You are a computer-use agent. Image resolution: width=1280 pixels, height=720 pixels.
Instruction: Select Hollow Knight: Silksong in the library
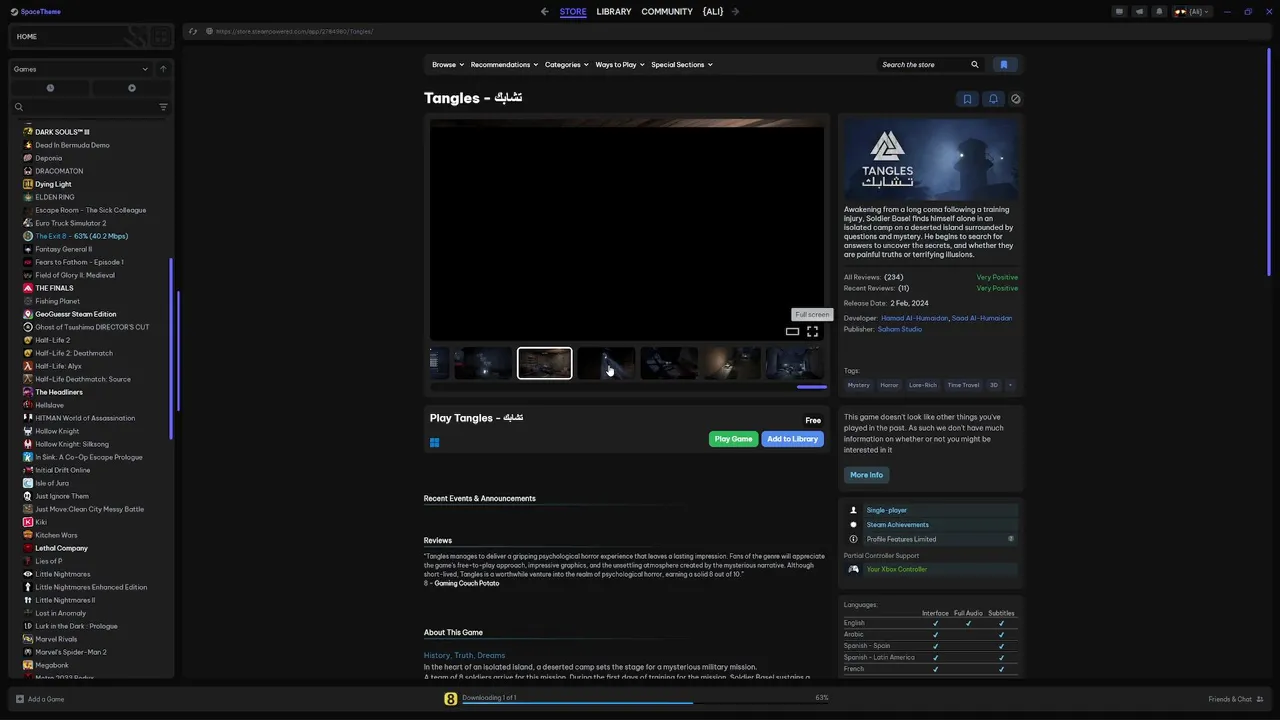(72, 444)
